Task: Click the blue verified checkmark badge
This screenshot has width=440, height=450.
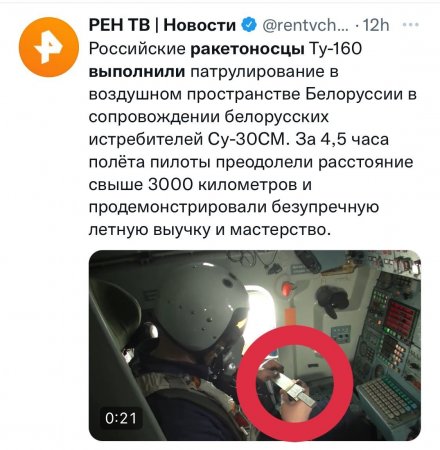Action: [x=249, y=25]
